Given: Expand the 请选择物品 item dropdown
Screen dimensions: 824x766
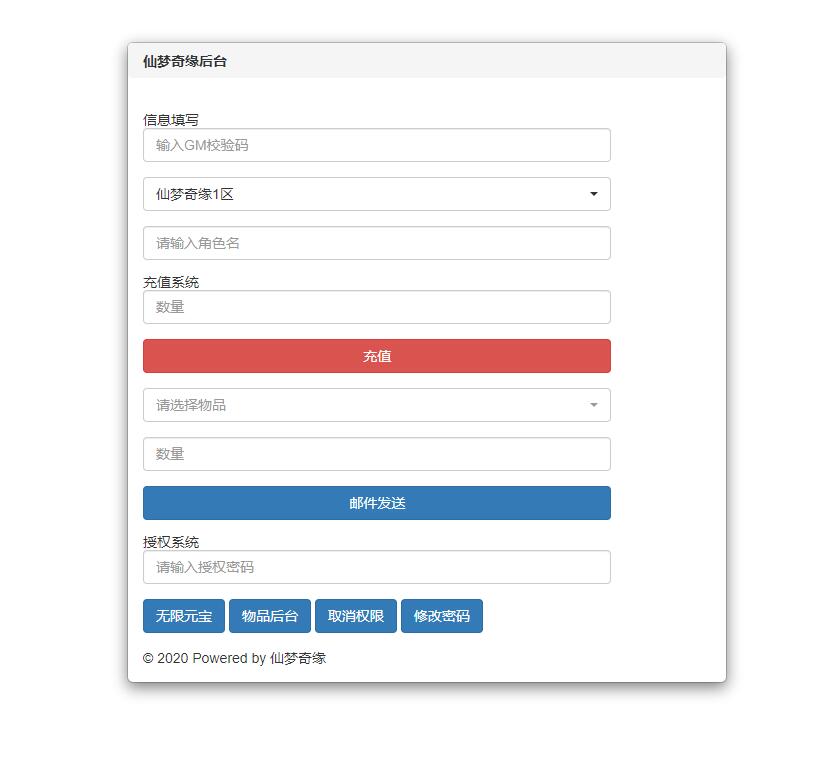Looking at the screenshot, I should (x=376, y=405).
